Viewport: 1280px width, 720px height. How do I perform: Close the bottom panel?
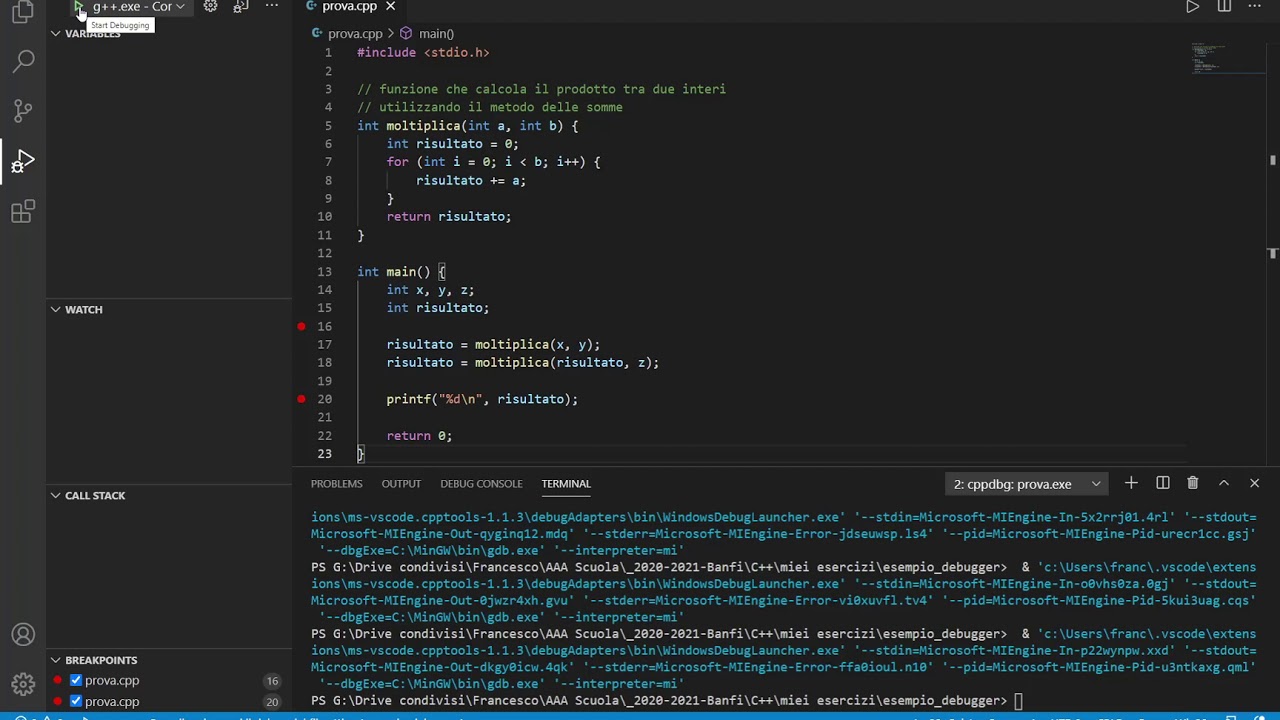click(x=1254, y=483)
